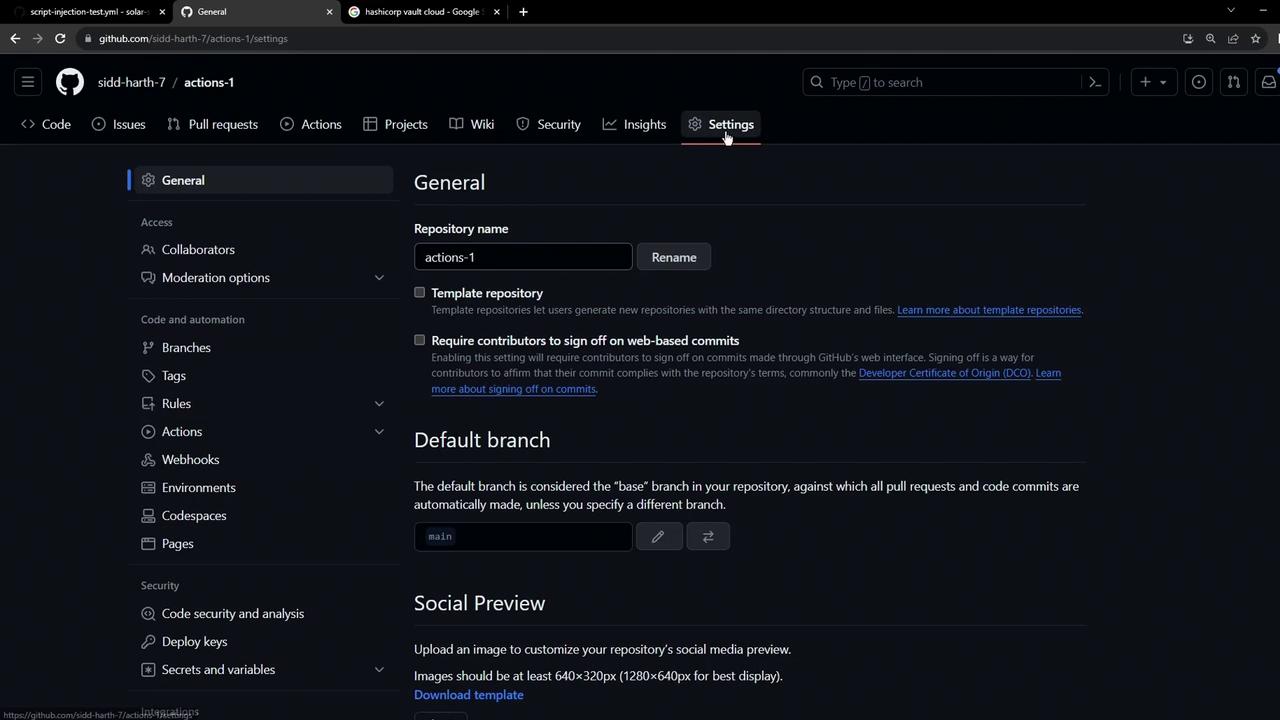The image size is (1280, 720).
Task: Open the notifications inbox icon in the header
Action: [x=1268, y=82]
